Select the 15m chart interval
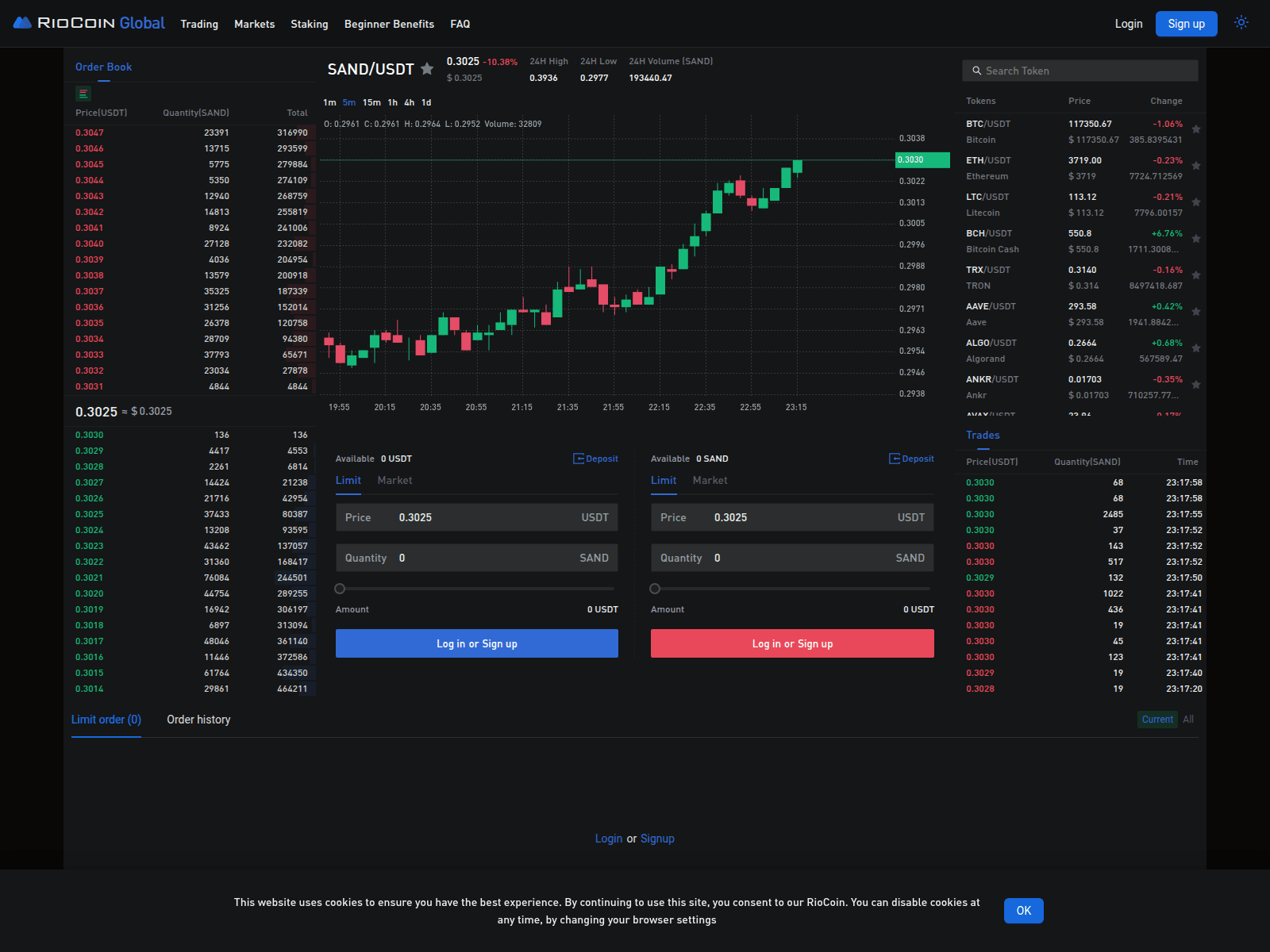 tap(371, 102)
